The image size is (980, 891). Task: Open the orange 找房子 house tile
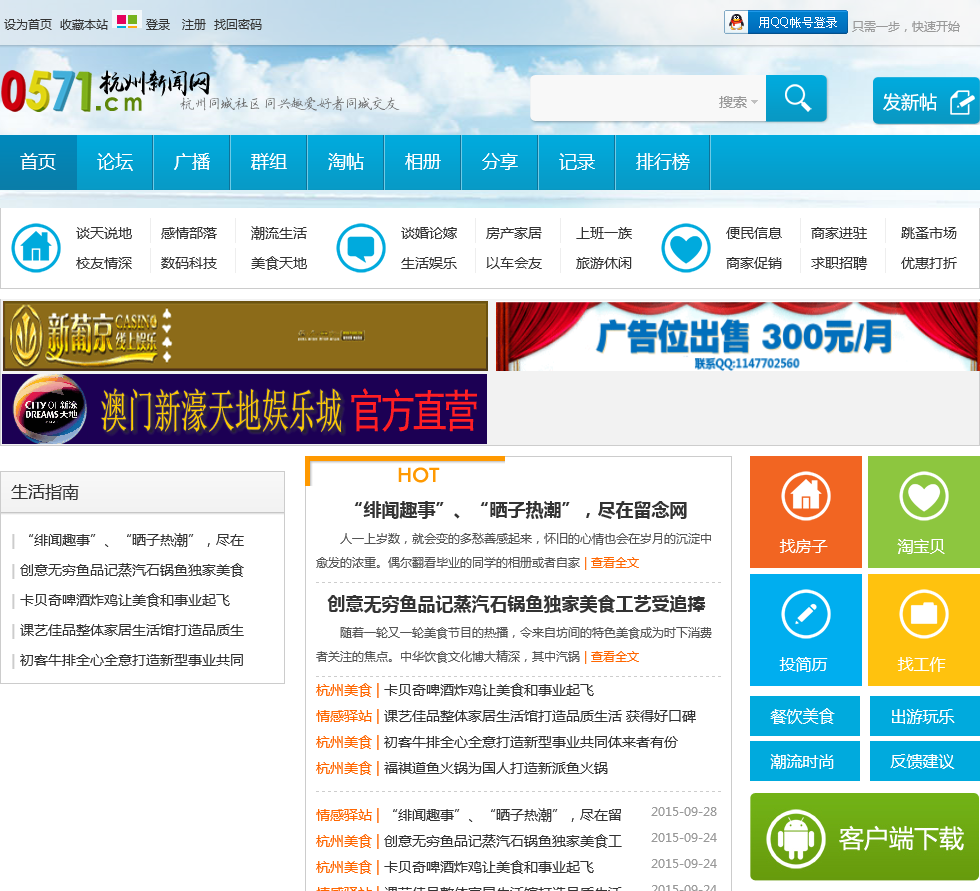point(806,512)
